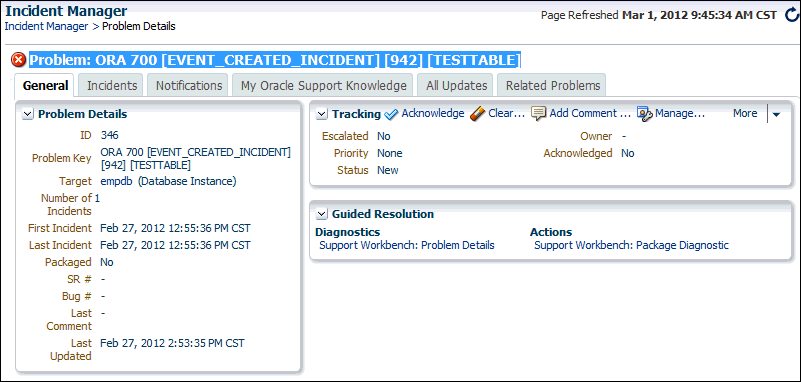Click the Acknowledge checkmark icon
This screenshot has height=382, width=801.
pos(391,114)
